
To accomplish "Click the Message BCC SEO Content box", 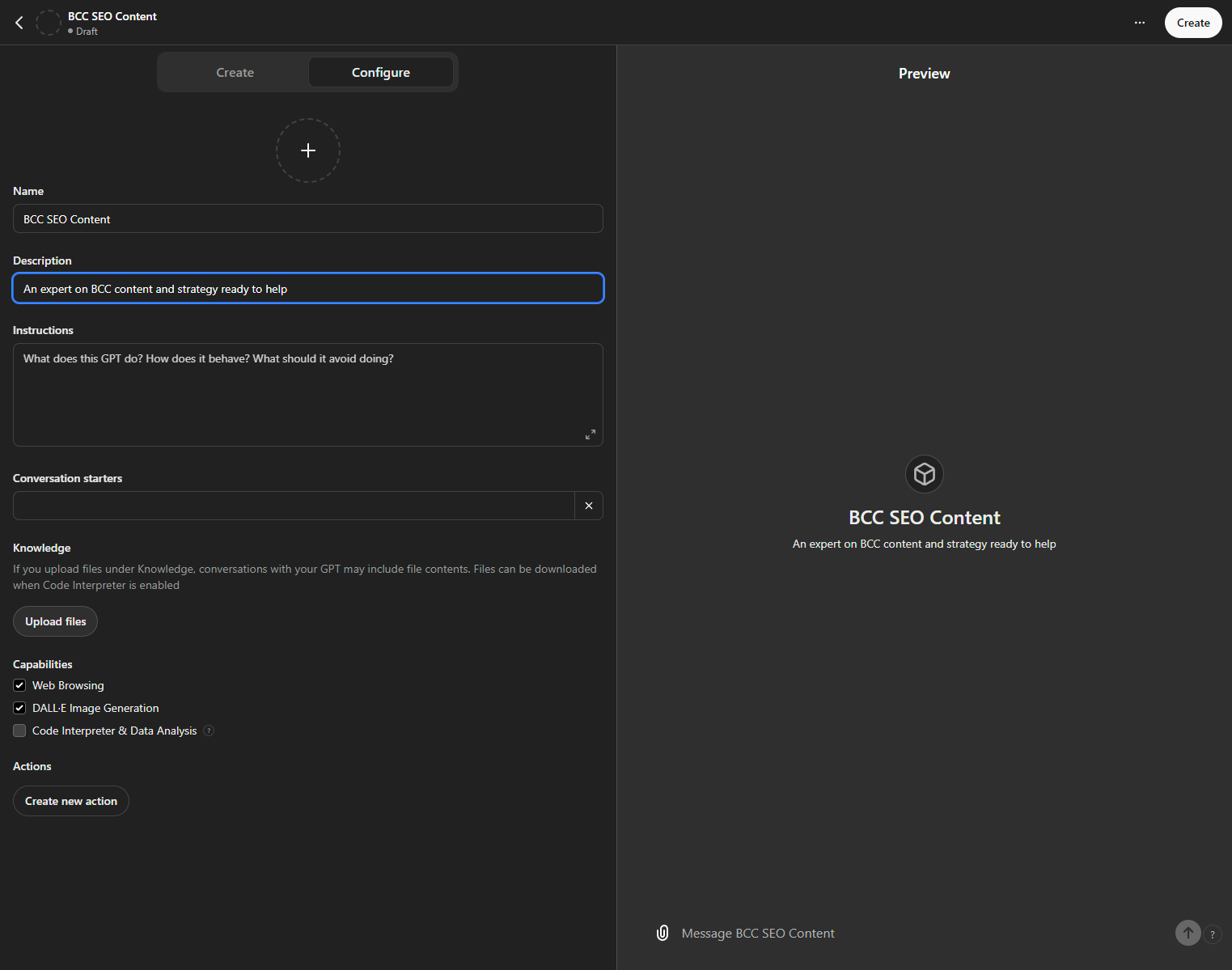I will (x=922, y=933).
